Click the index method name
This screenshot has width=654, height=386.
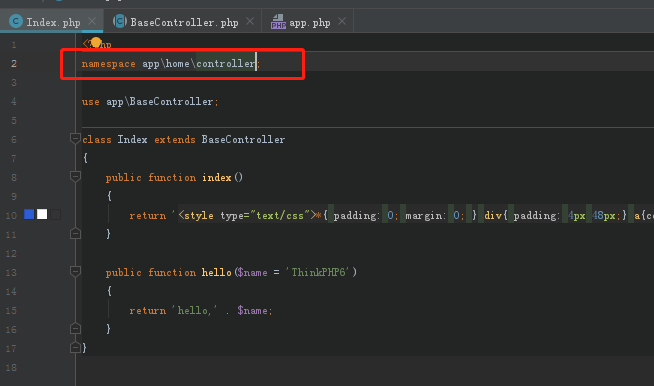coord(216,177)
